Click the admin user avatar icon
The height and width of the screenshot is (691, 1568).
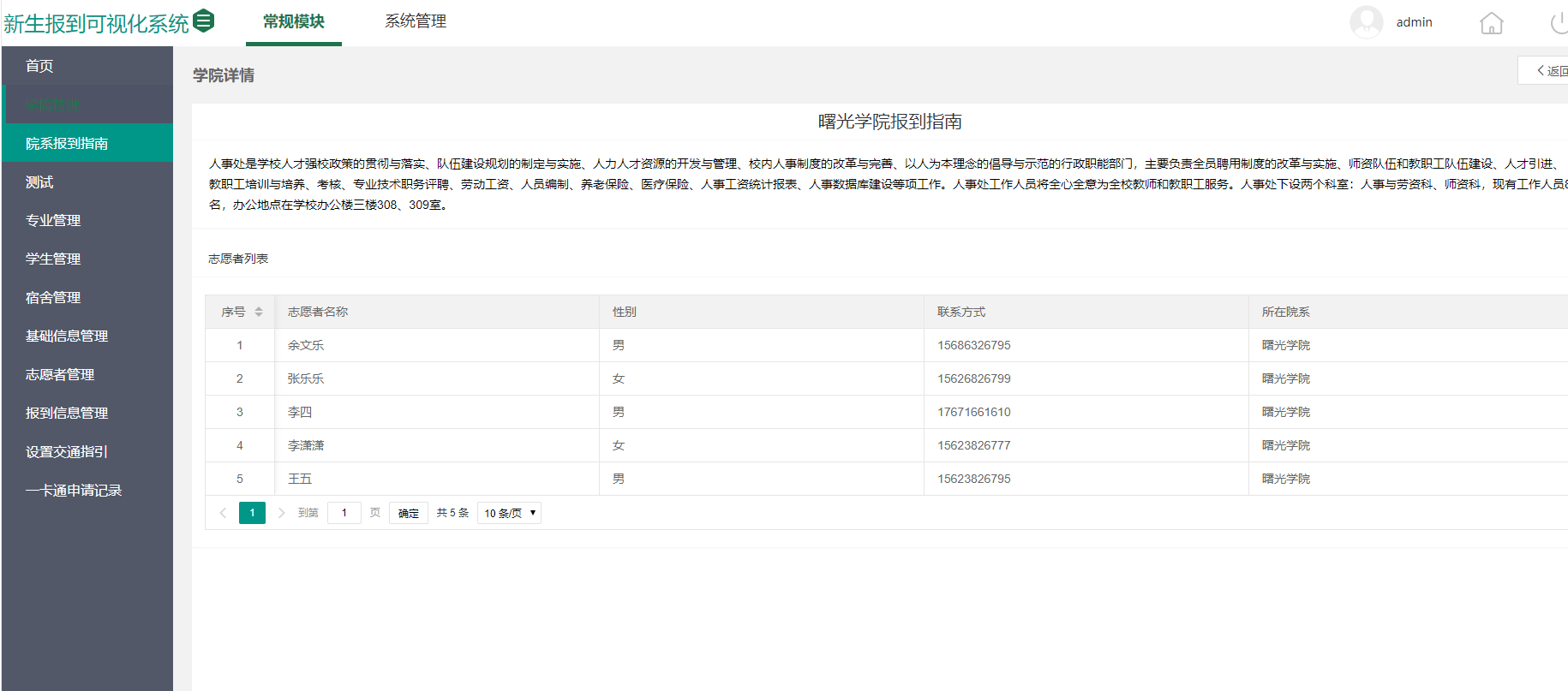click(1366, 22)
